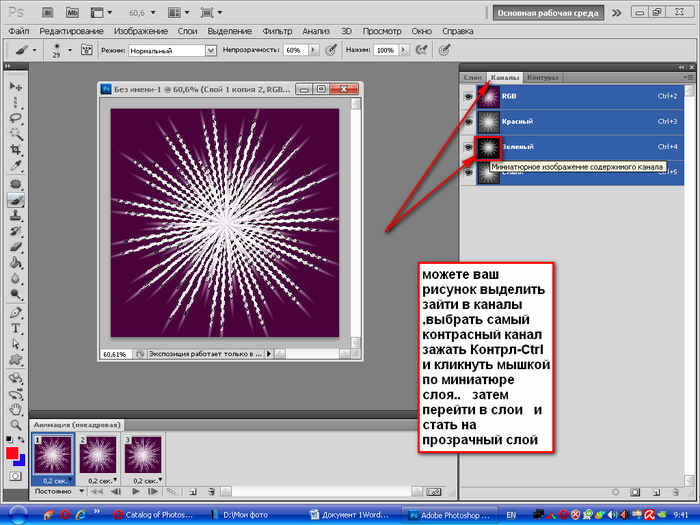
Task: Open the Фильтр menu
Action: click(x=277, y=31)
